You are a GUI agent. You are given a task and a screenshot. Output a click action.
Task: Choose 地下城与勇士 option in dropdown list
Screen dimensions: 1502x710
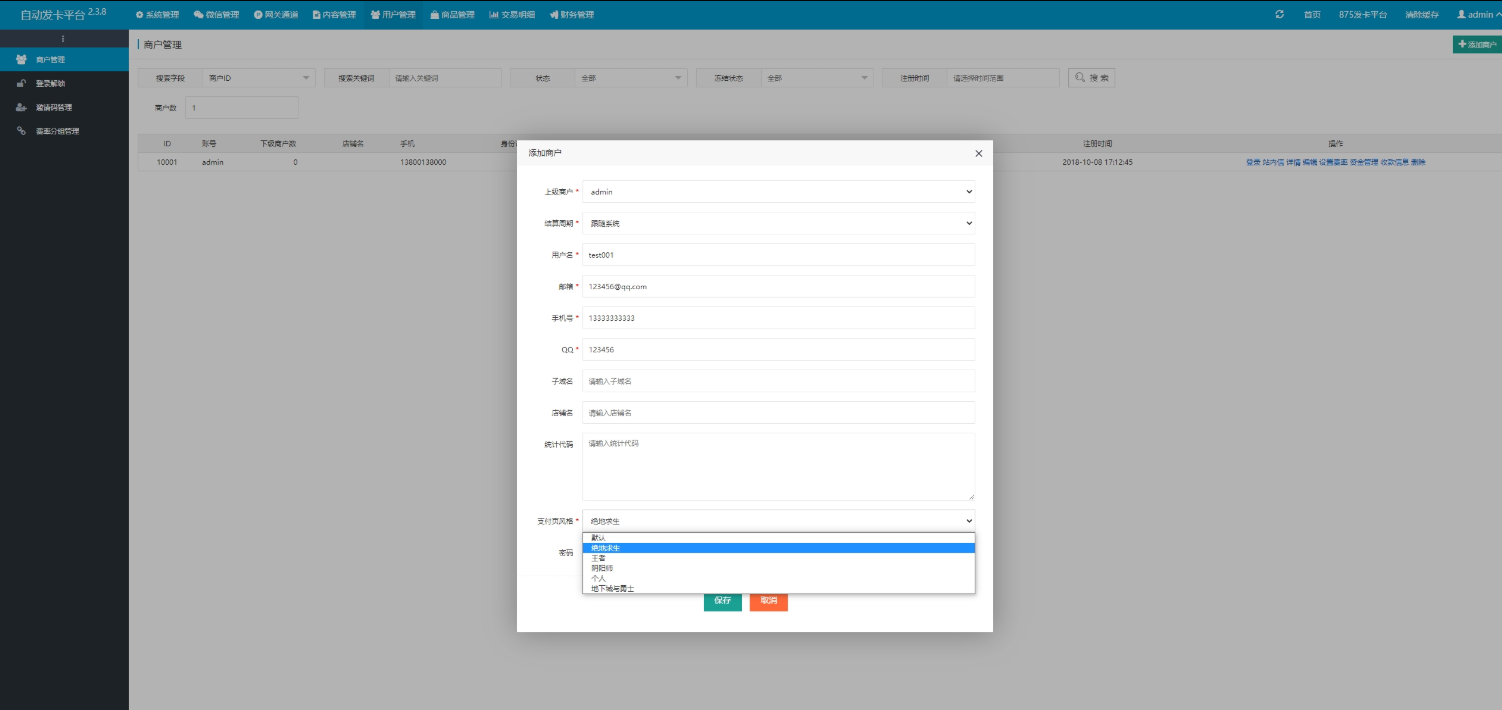[x=612, y=589]
